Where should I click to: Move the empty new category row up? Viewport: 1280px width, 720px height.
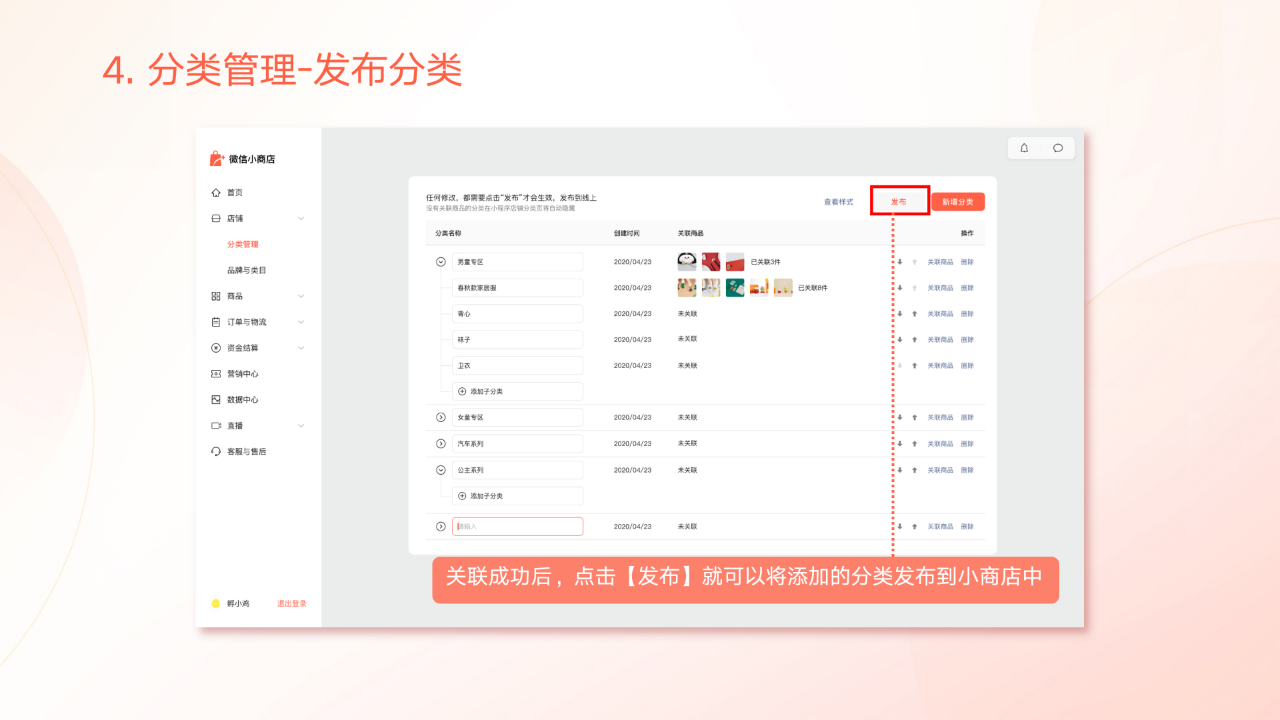(914, 526)
